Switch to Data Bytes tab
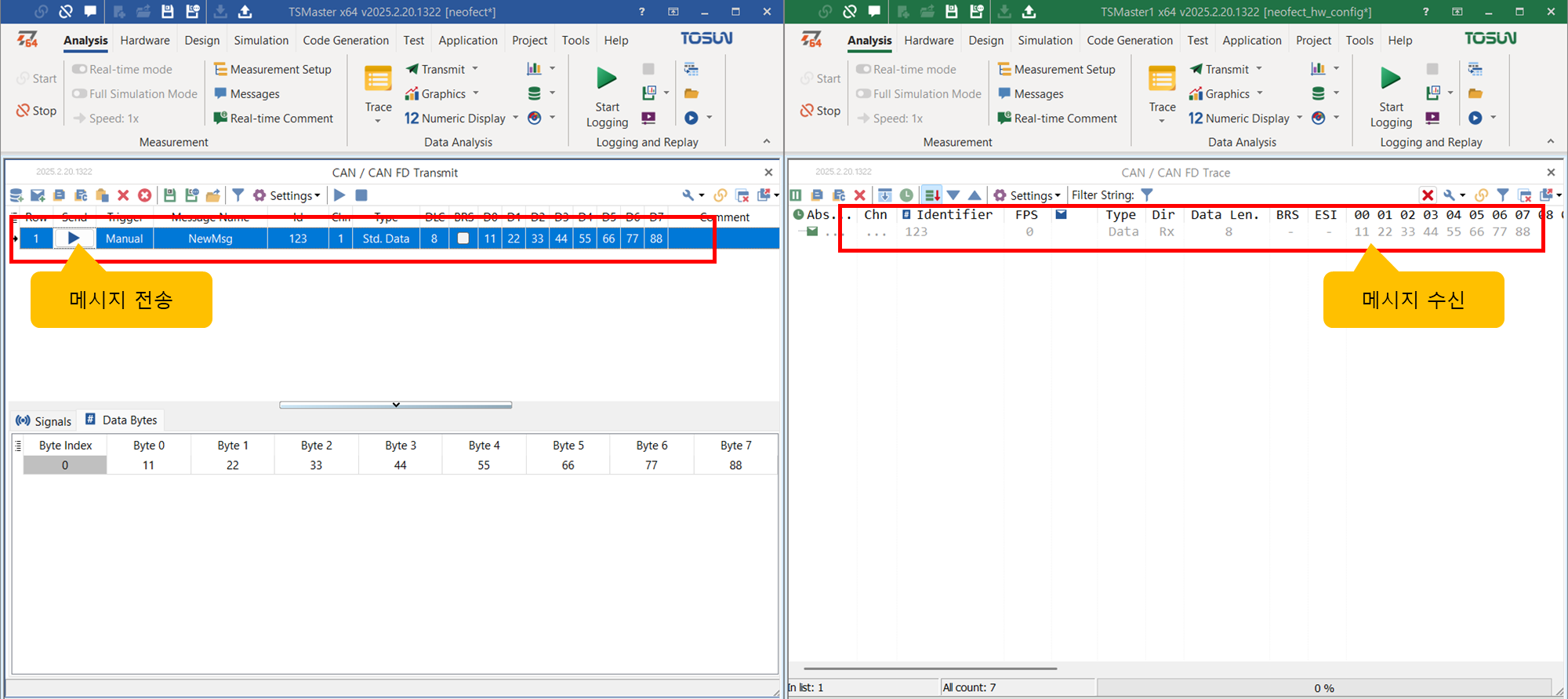Screen dimensions: 1568x699 point(122,420)
